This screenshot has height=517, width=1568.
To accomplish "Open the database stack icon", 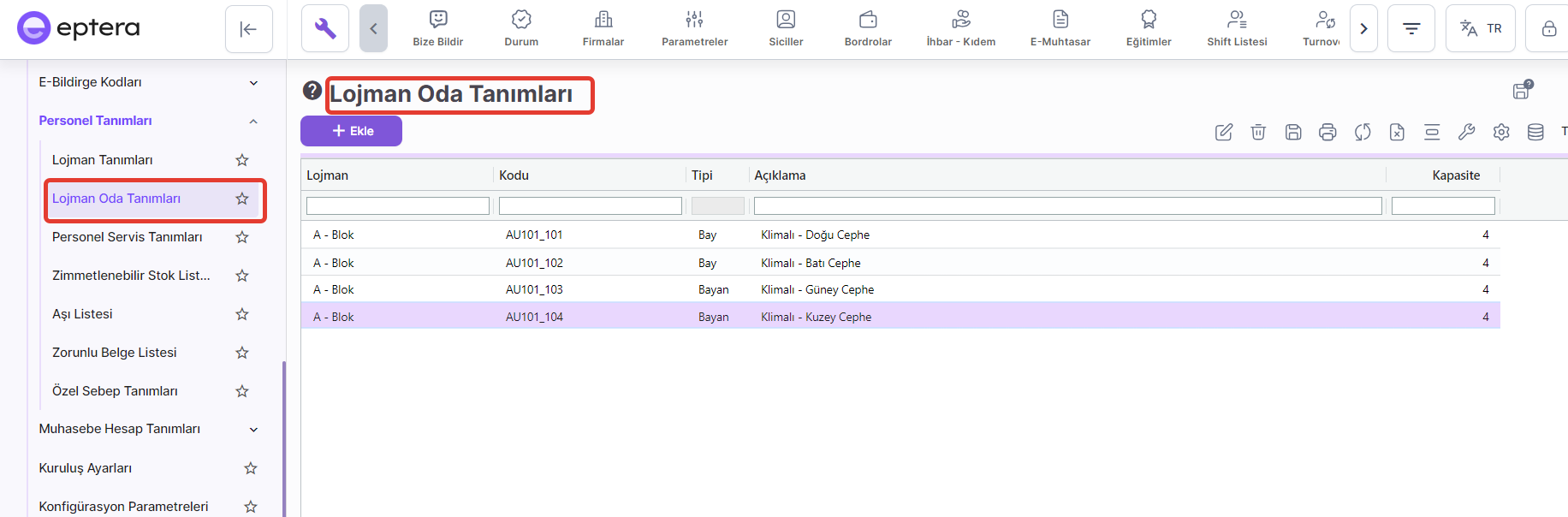I will (1535, 132).
